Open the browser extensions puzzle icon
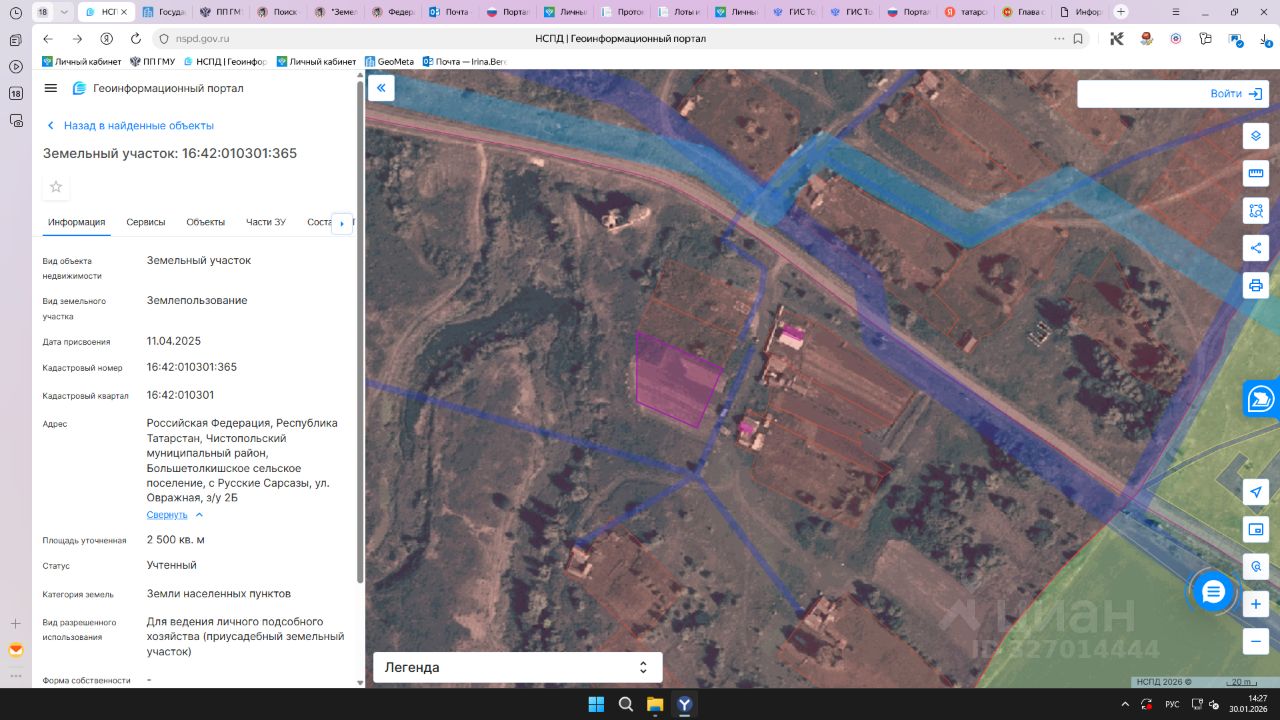Screen dimensions: 1280x720 click(x=1206, y=39)
